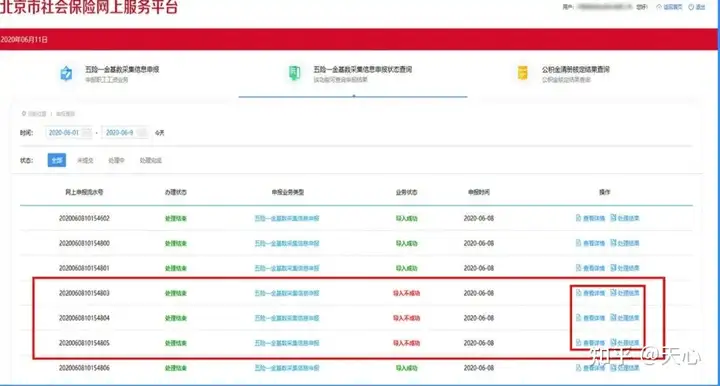Click the 办理状态 column header

[x=176, y=192]
